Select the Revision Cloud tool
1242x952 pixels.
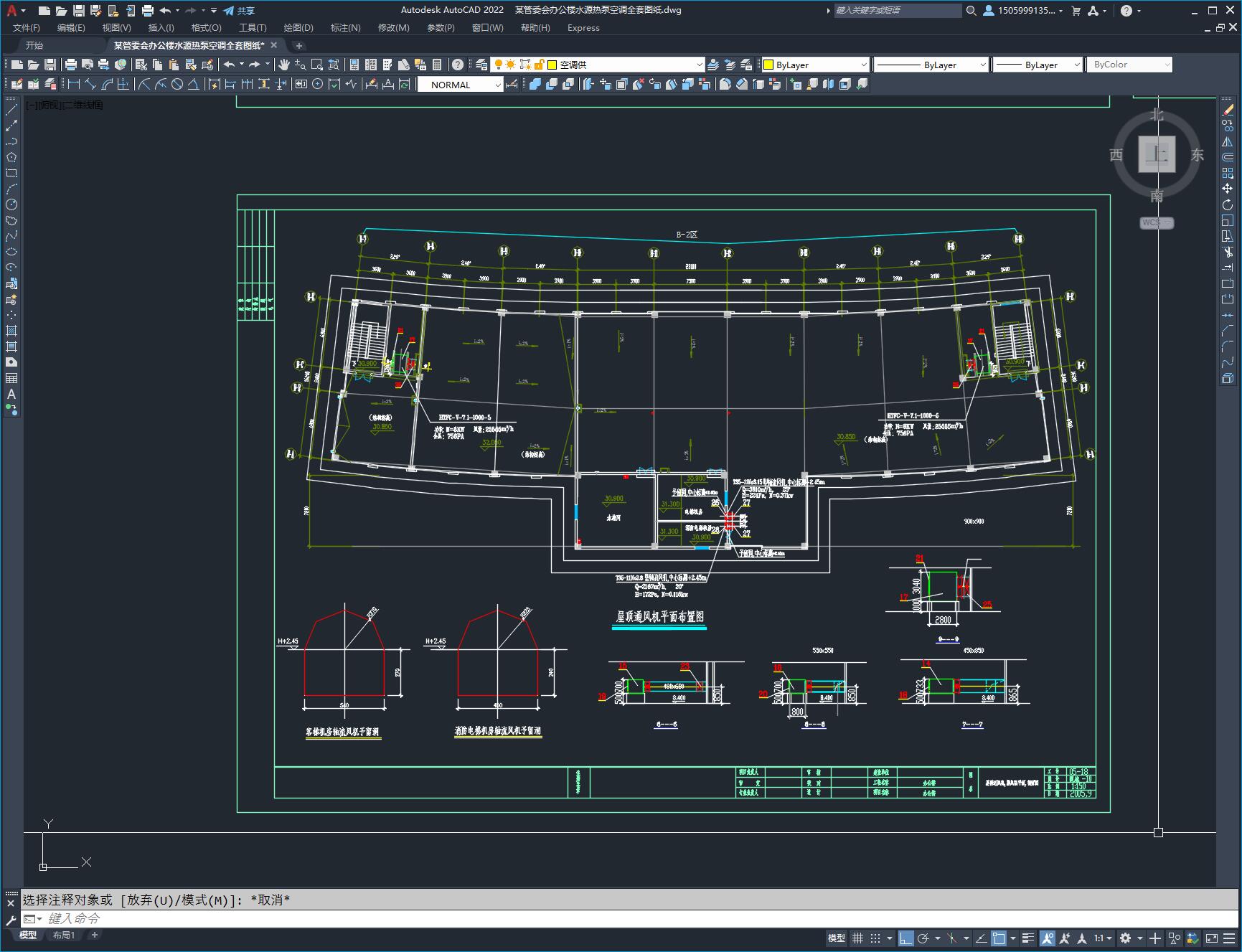pos(11,220)
